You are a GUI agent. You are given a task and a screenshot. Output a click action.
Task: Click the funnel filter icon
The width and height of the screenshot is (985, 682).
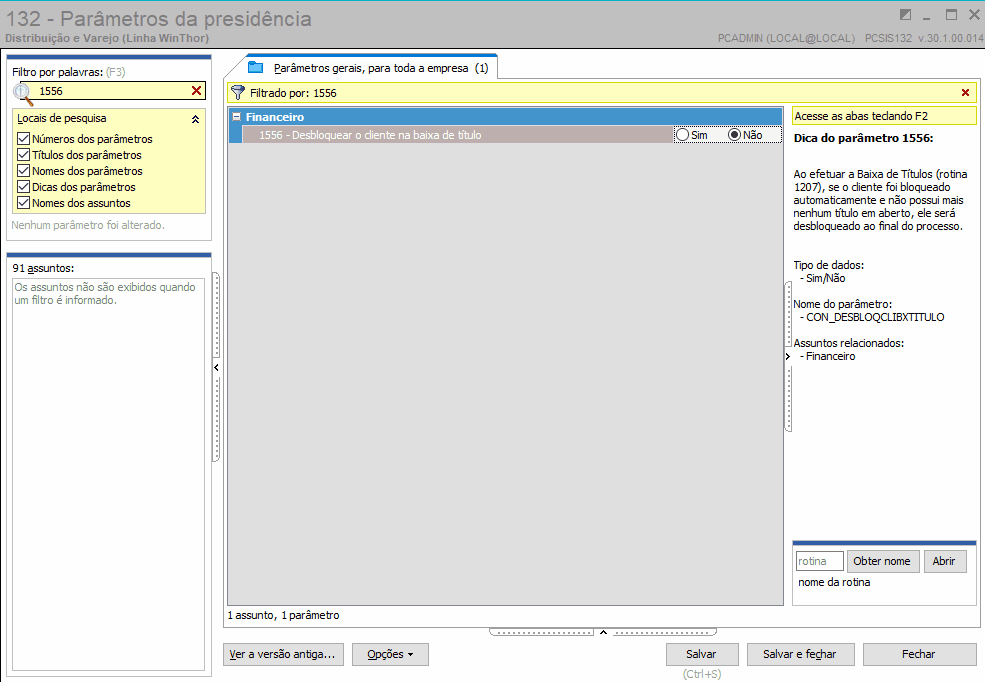point(238,93)
